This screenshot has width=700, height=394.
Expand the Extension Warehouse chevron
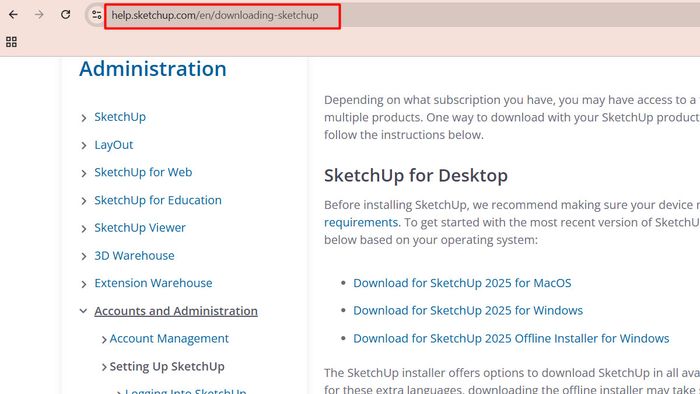point(83,284)
